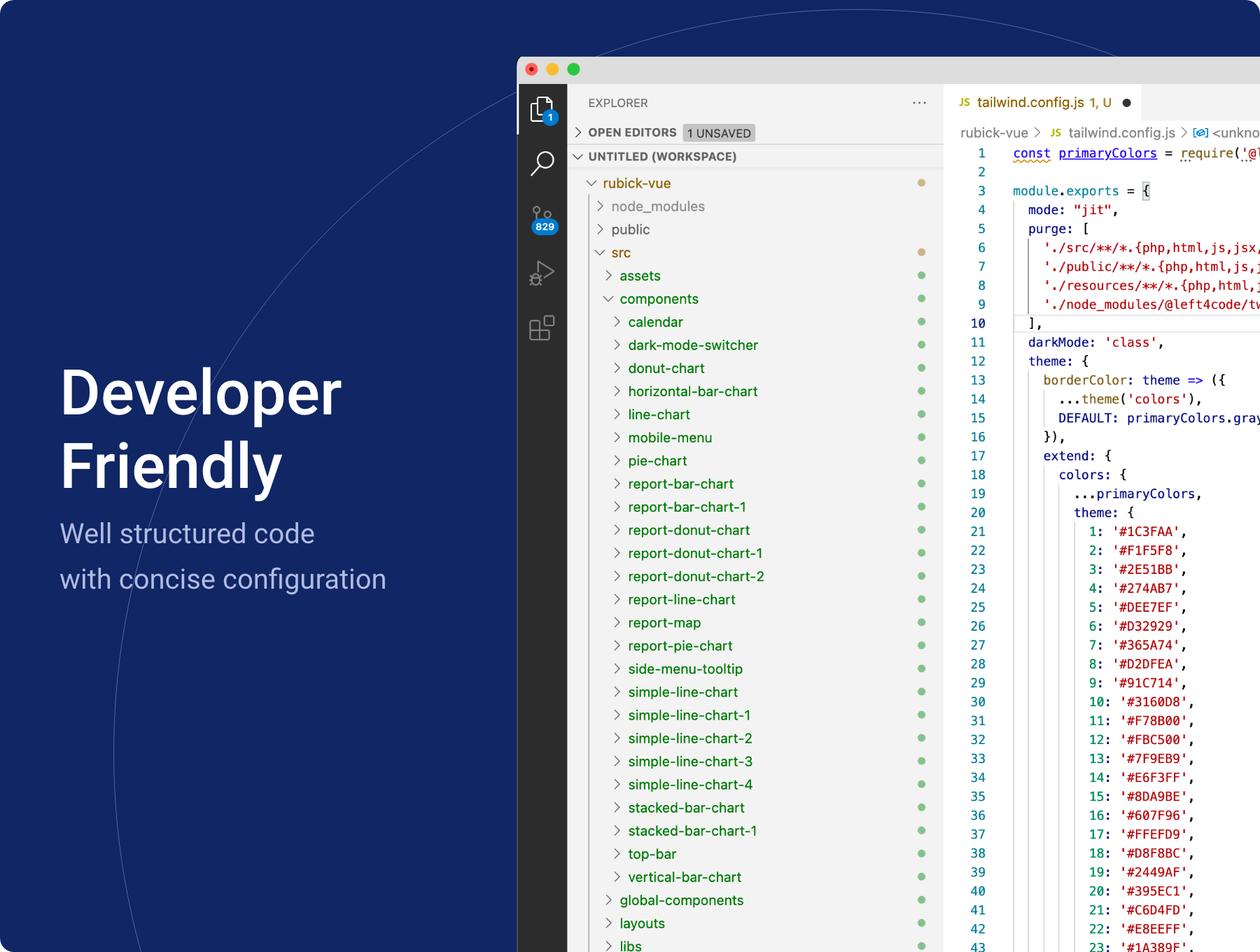This screenshot has width=1260, height=952.
Task: Open the mobile-menu folder
Action: coord(755,437)
